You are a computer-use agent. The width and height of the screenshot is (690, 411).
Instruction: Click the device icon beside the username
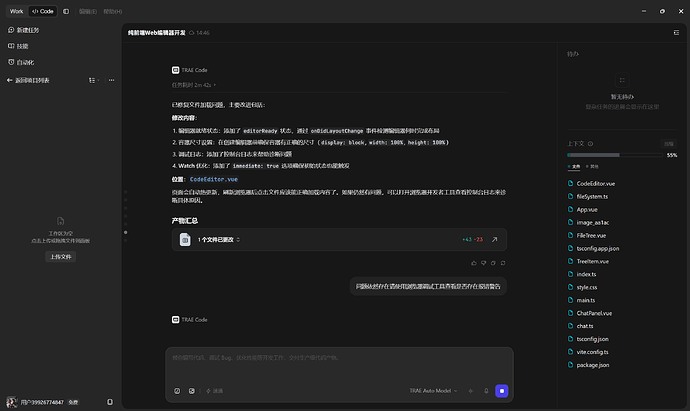click(x=110, y=402)
